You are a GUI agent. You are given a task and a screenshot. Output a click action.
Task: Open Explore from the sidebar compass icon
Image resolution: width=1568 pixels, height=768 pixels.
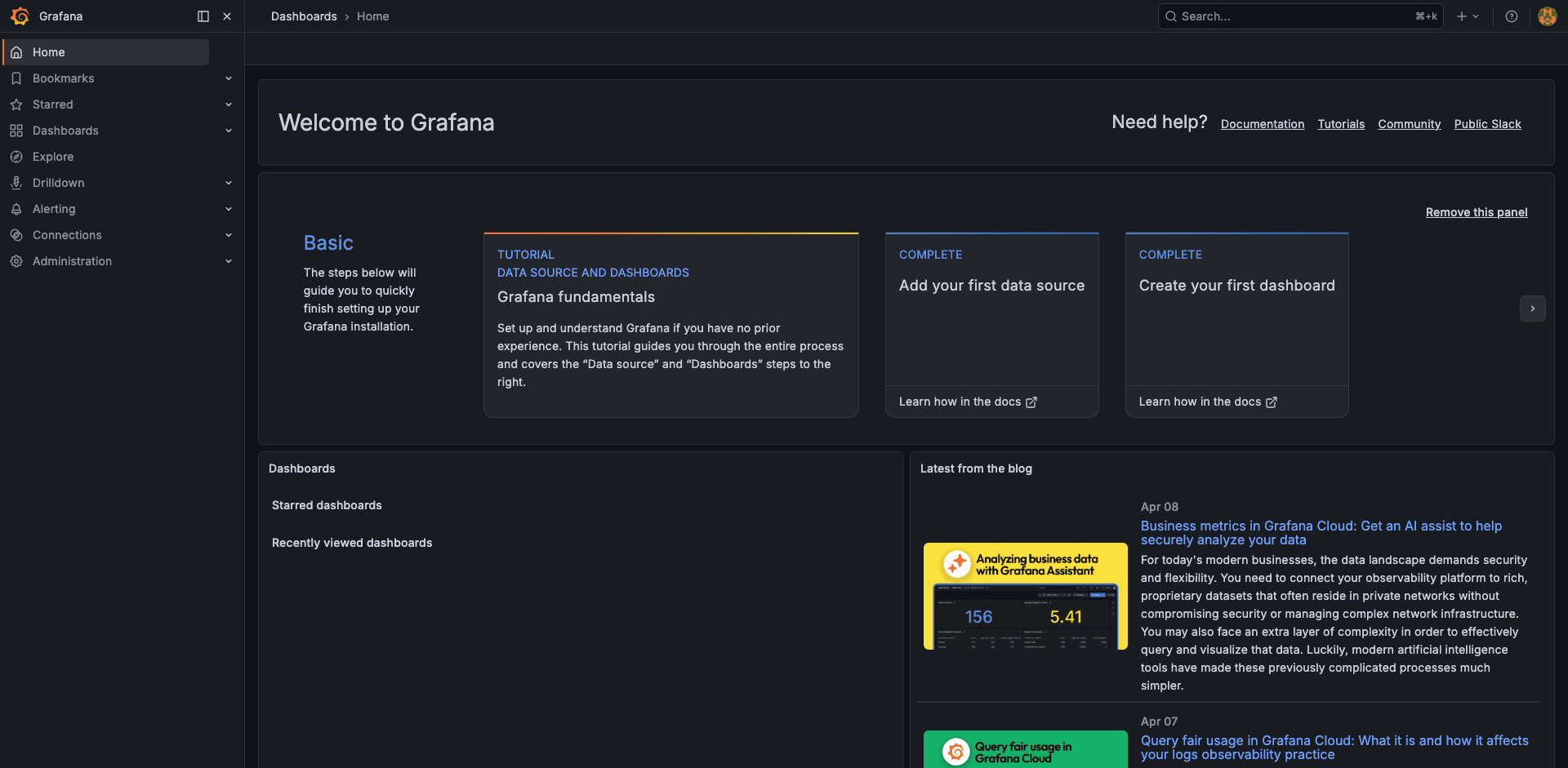click(x=16, y=157)
